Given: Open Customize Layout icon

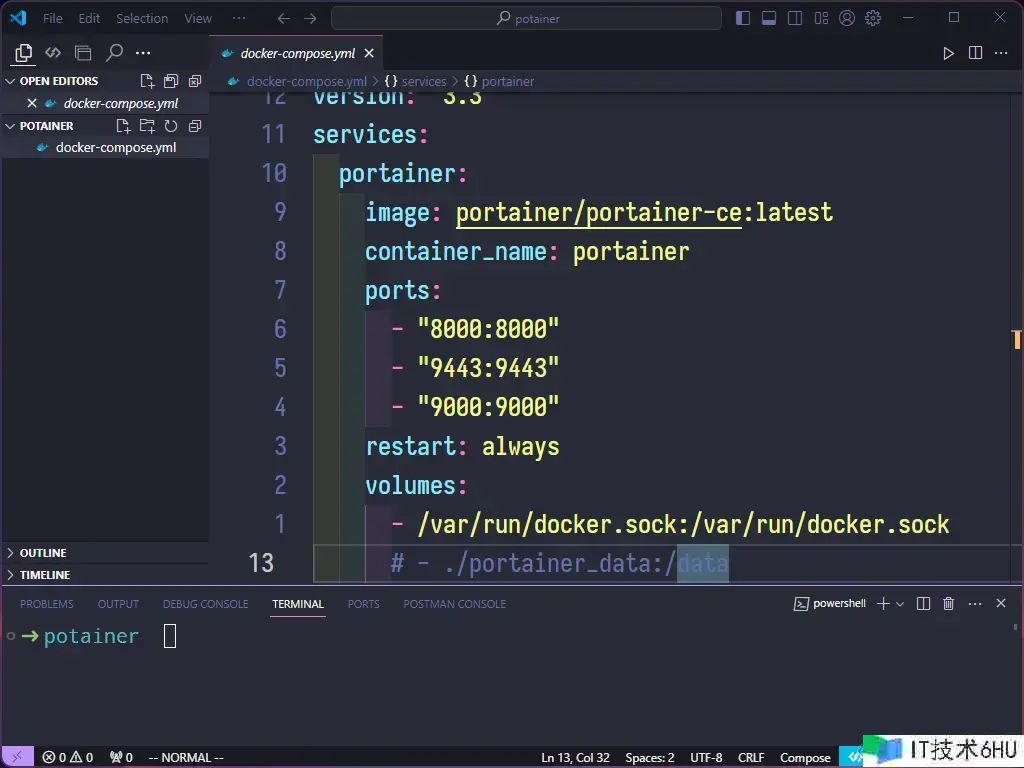Looking at the screenshot, I should coord(821,18).
